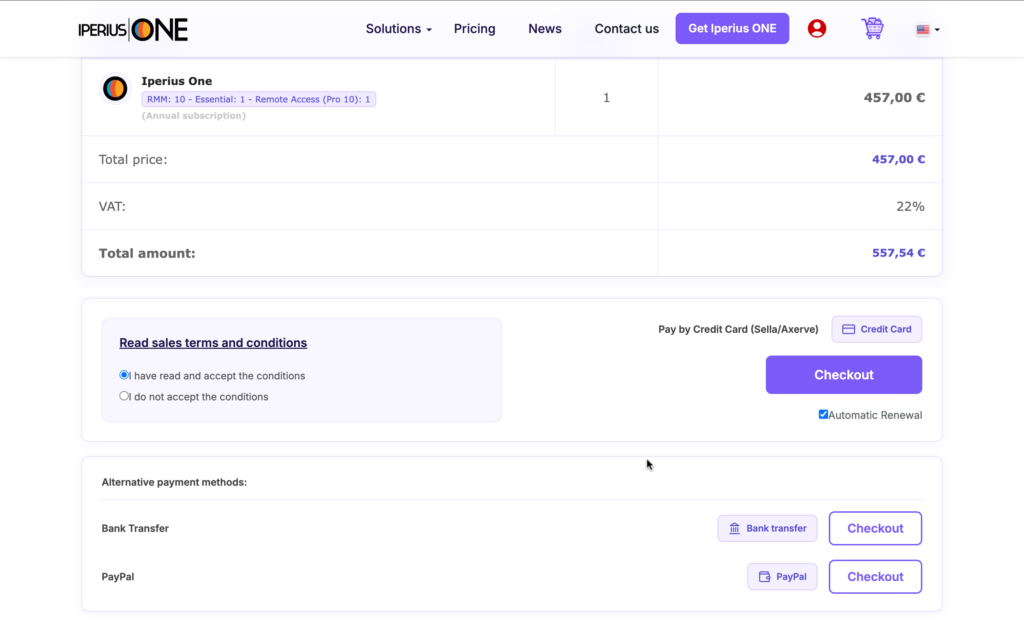Open Read sales terms and conditions link
1024x640 pixels.
[x=213, y=343]
